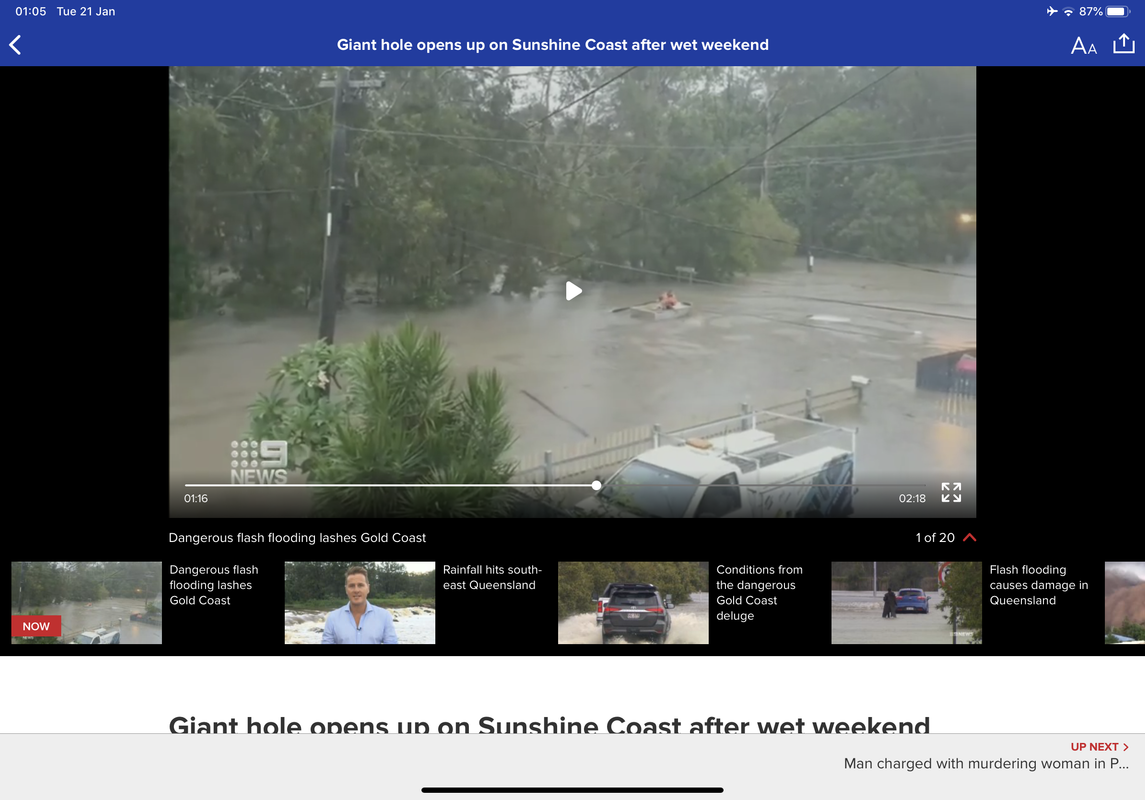
Task: Tap the partially visible last playlist thumbnail
Action: (1125, 602)
